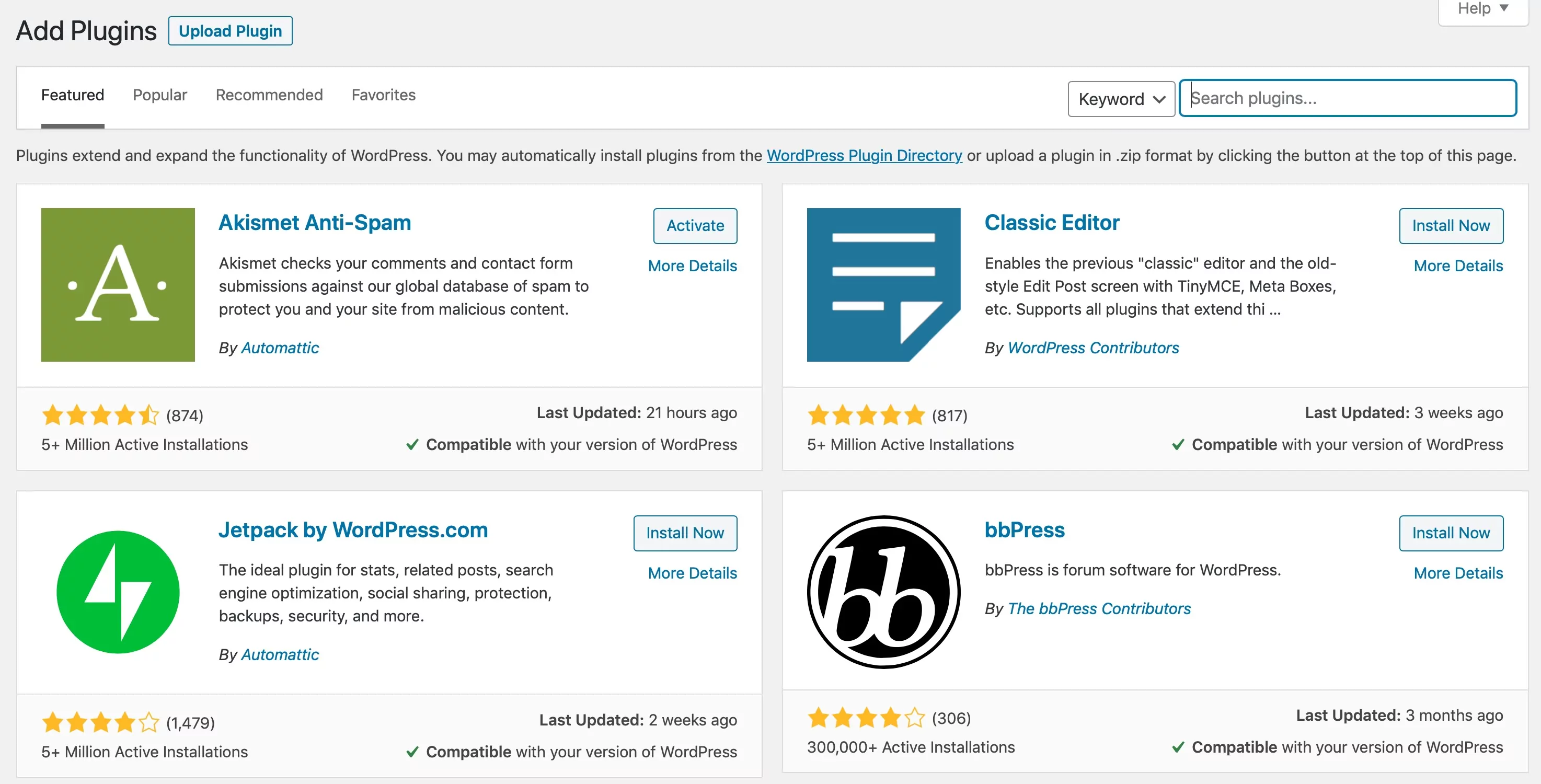Click the Jetpack star rating
Image resolution: width=1541 pixels, height=784 pixels.
(100, 722)
